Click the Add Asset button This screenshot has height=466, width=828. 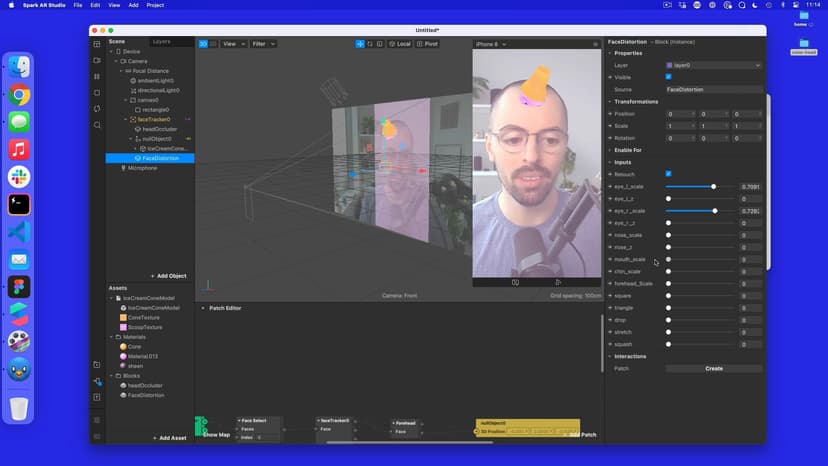(x=170, y=438)
